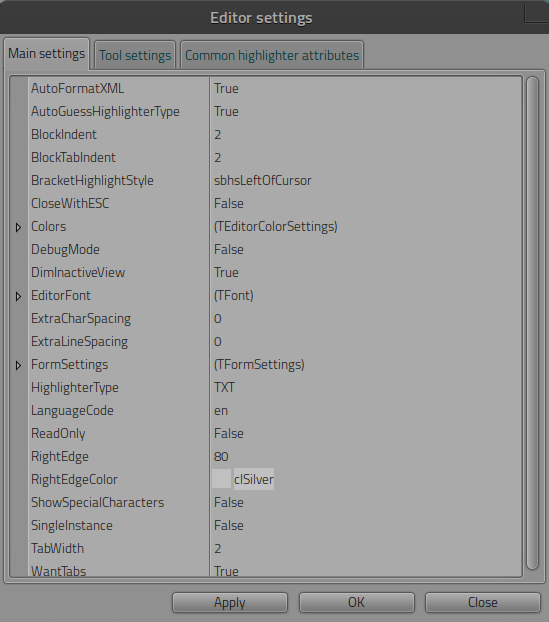
Task: Click the Apply button
Action: tap(230, 603)
